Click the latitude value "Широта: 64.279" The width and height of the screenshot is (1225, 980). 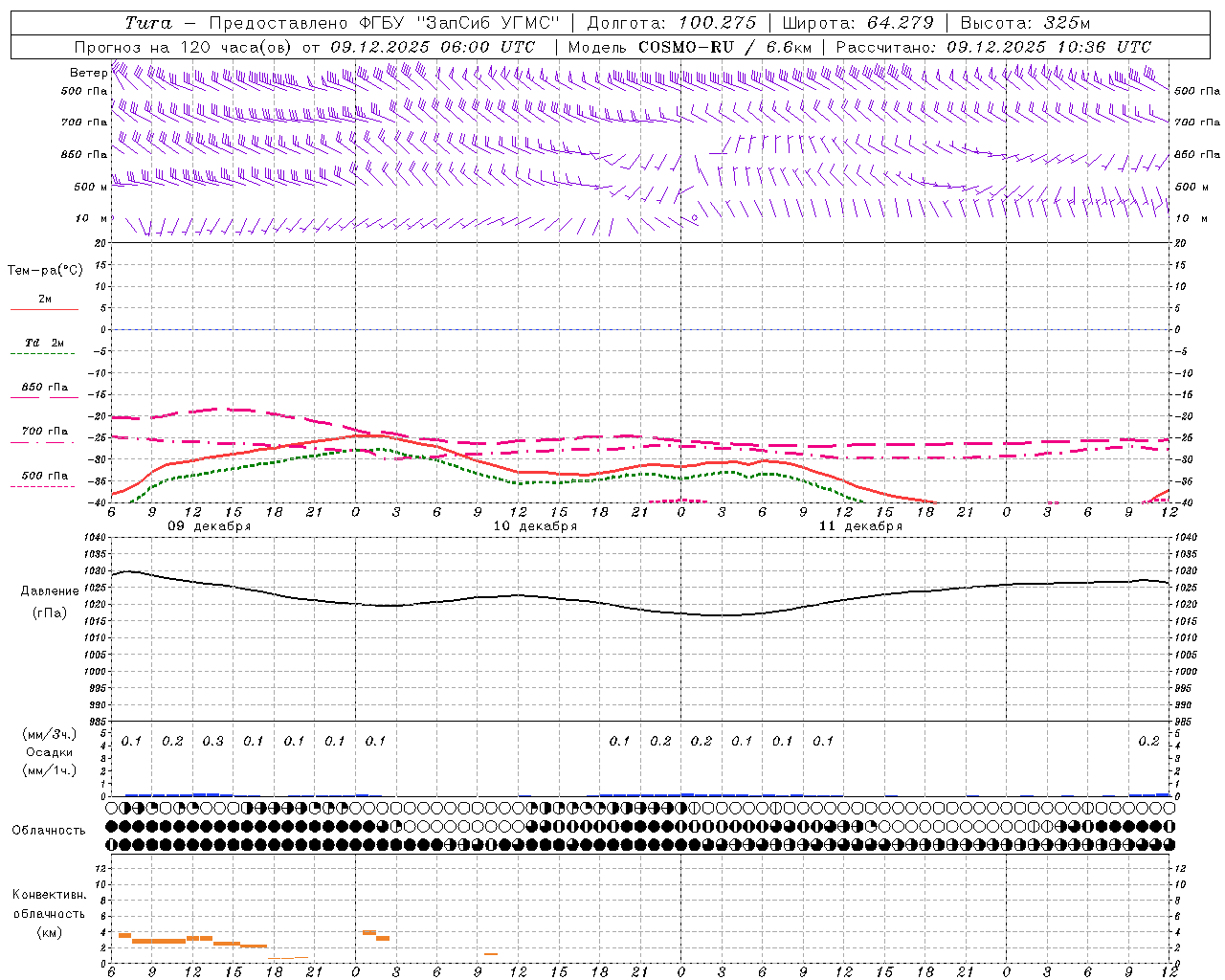click(857, 23)
